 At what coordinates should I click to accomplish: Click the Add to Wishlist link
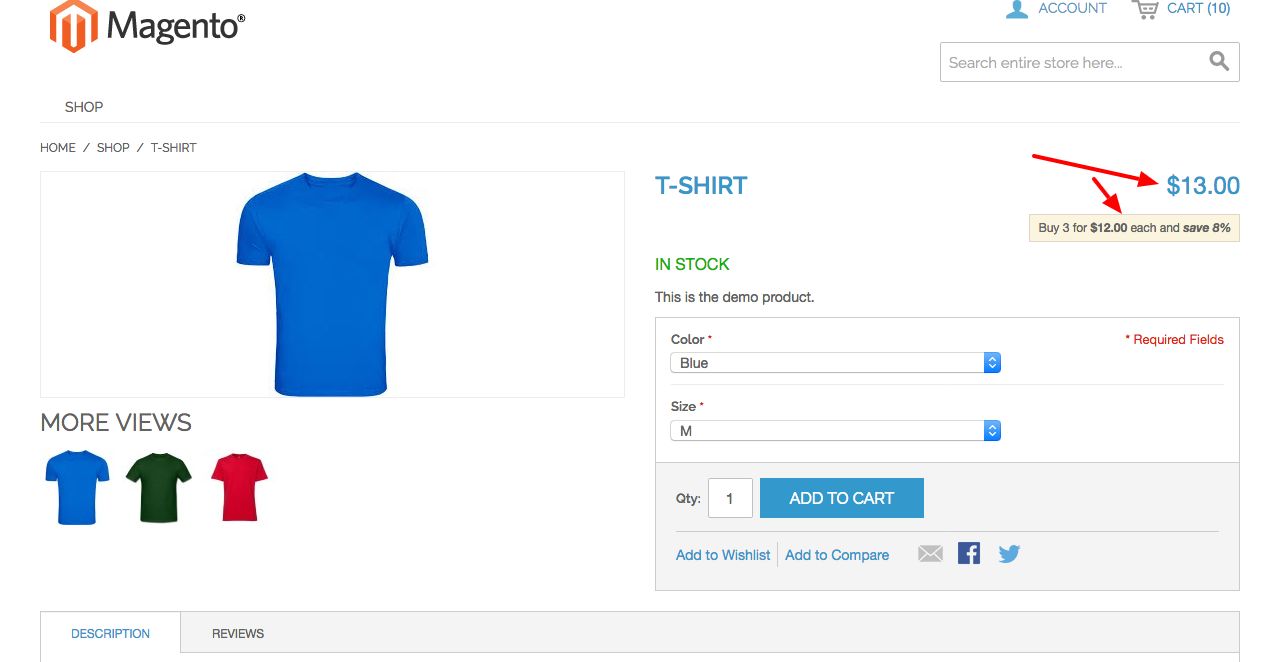coord(723,555)
